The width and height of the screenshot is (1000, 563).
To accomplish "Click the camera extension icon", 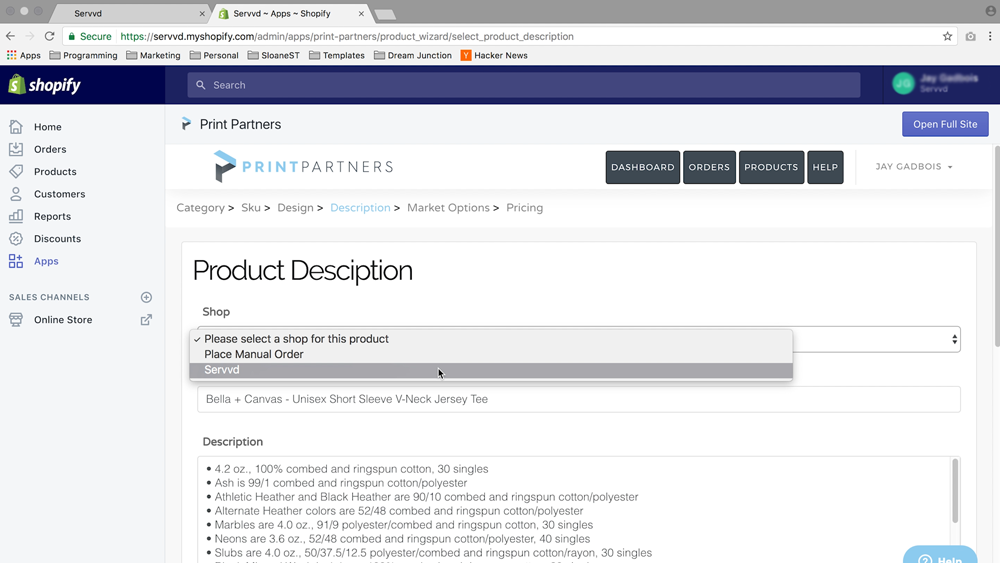I will pos(970,36).
